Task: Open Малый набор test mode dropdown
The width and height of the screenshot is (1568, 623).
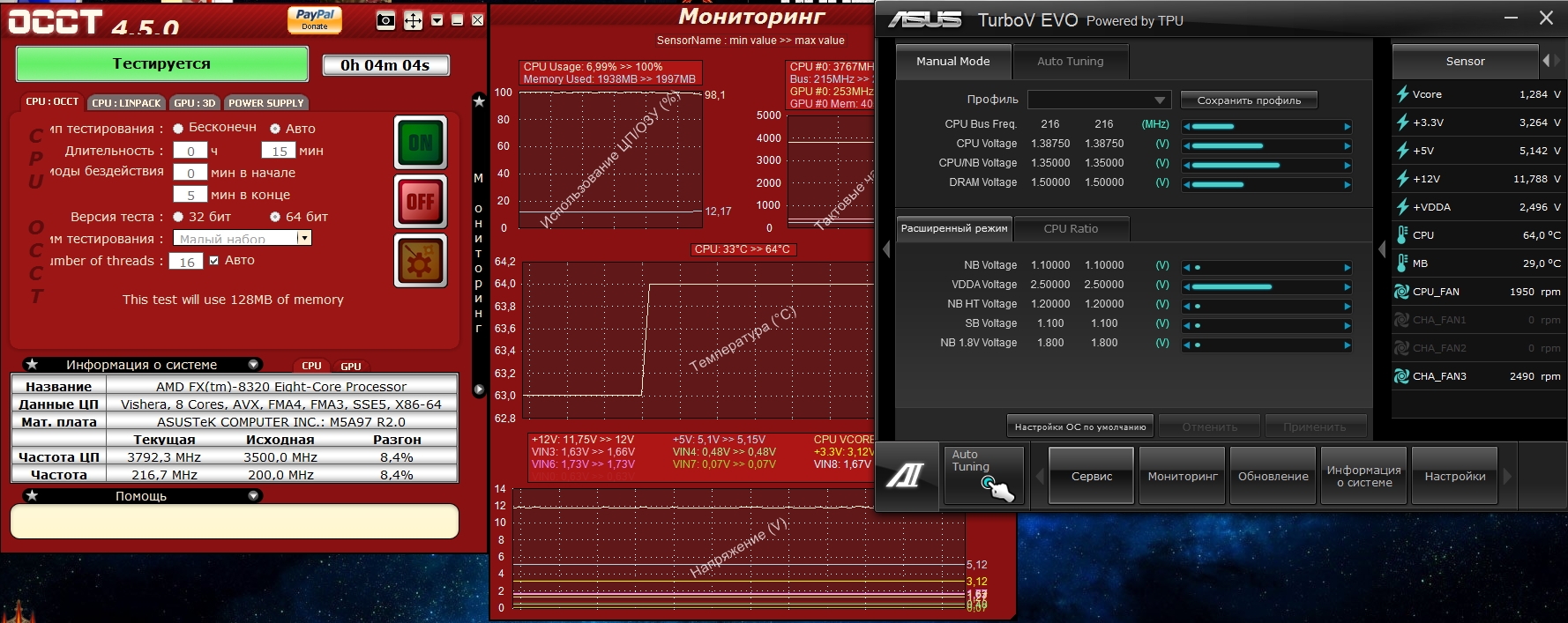Action: (x=243, y=238)
